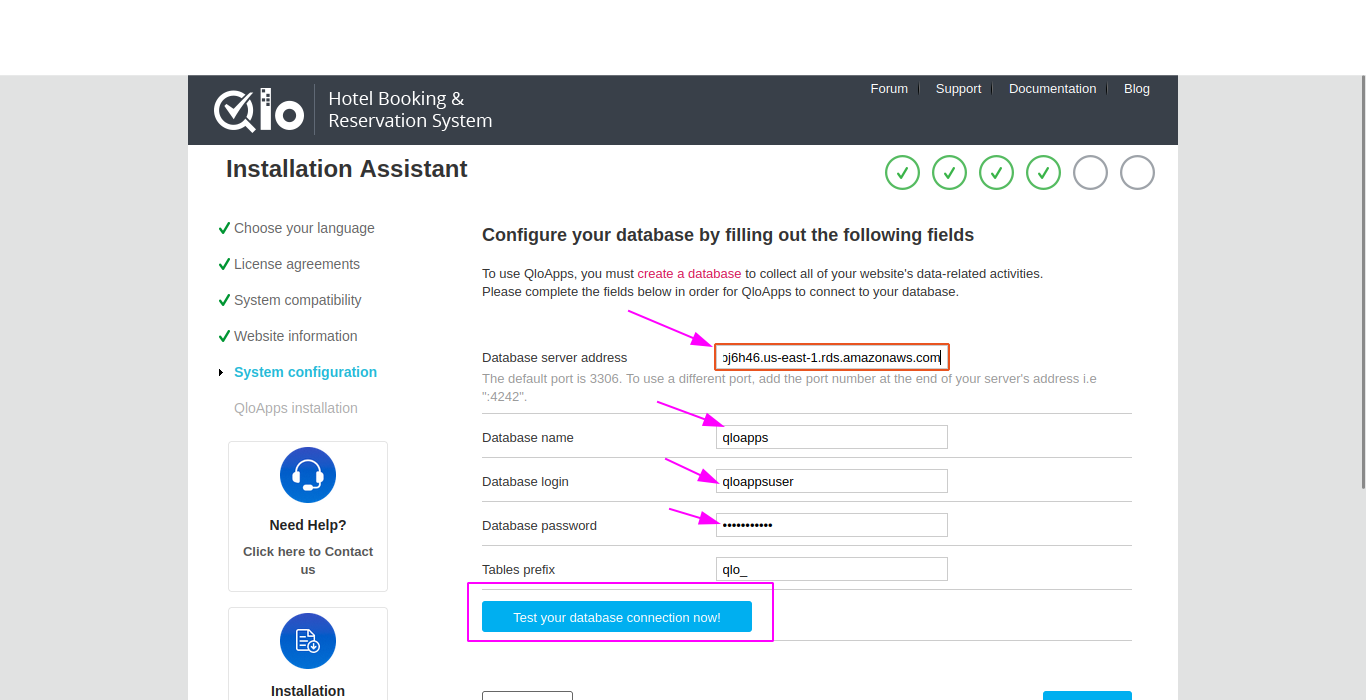Select the Database login field
Viewport: 1366px width, 700px height.
pyautogui.click(x=832, y=481)
